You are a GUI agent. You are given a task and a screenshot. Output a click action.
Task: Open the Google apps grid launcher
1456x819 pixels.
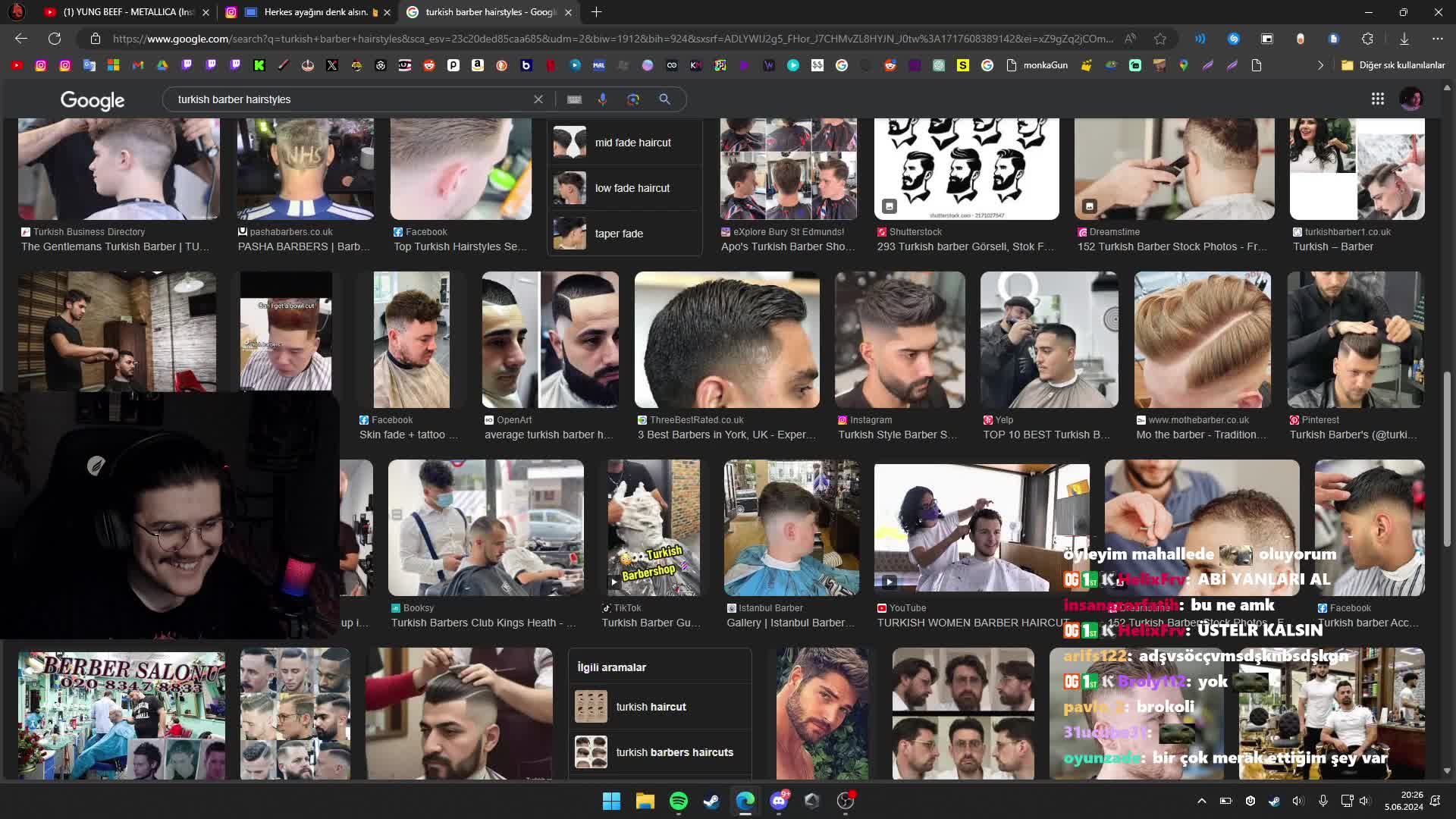click(1378, 99)
